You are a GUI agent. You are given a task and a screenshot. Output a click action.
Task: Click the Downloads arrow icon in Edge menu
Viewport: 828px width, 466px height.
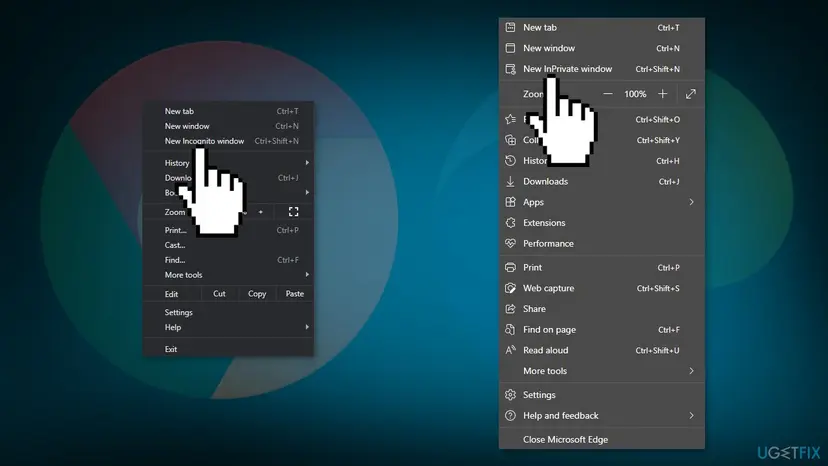510,181
